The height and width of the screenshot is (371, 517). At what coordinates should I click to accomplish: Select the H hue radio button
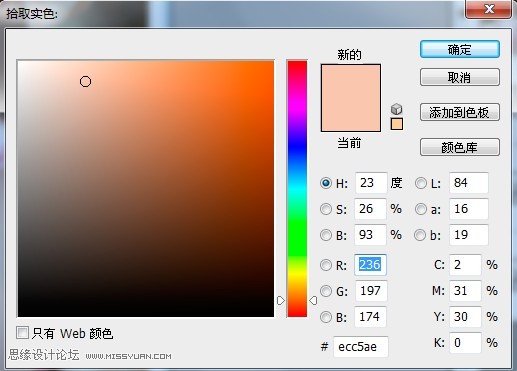(x=326, y=183)
